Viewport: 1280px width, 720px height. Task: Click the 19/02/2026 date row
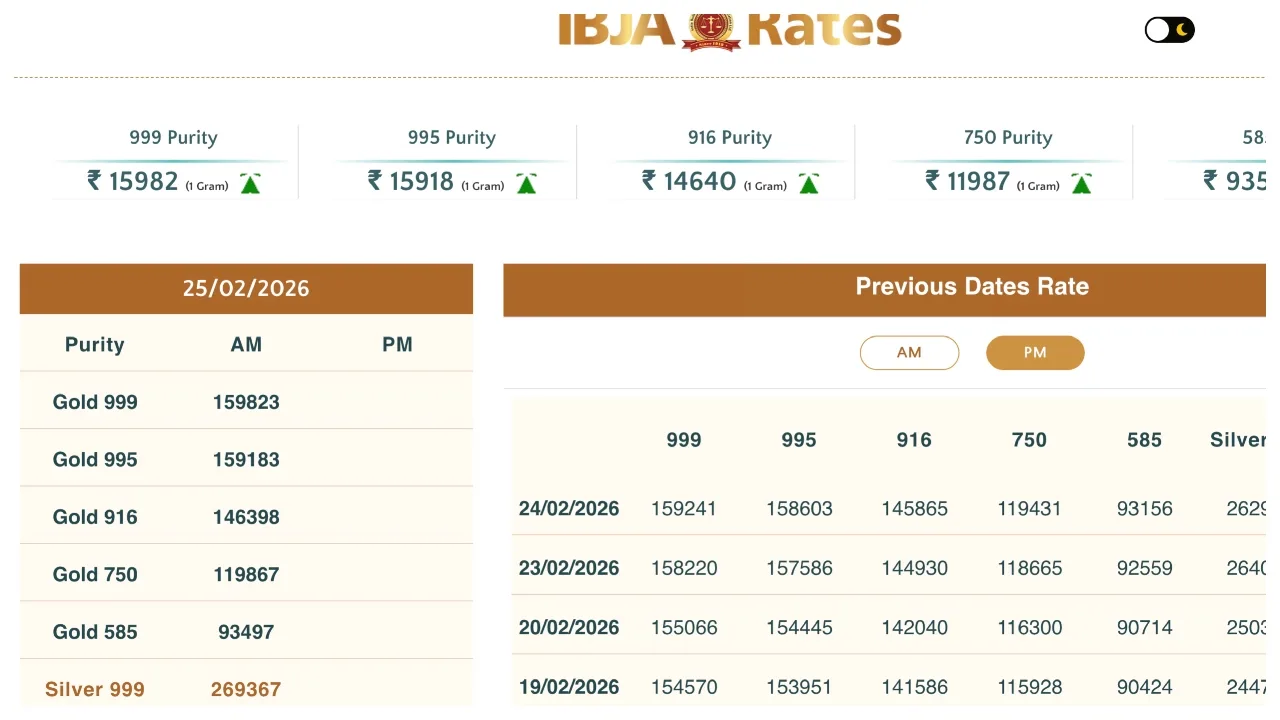coord(569,687)
